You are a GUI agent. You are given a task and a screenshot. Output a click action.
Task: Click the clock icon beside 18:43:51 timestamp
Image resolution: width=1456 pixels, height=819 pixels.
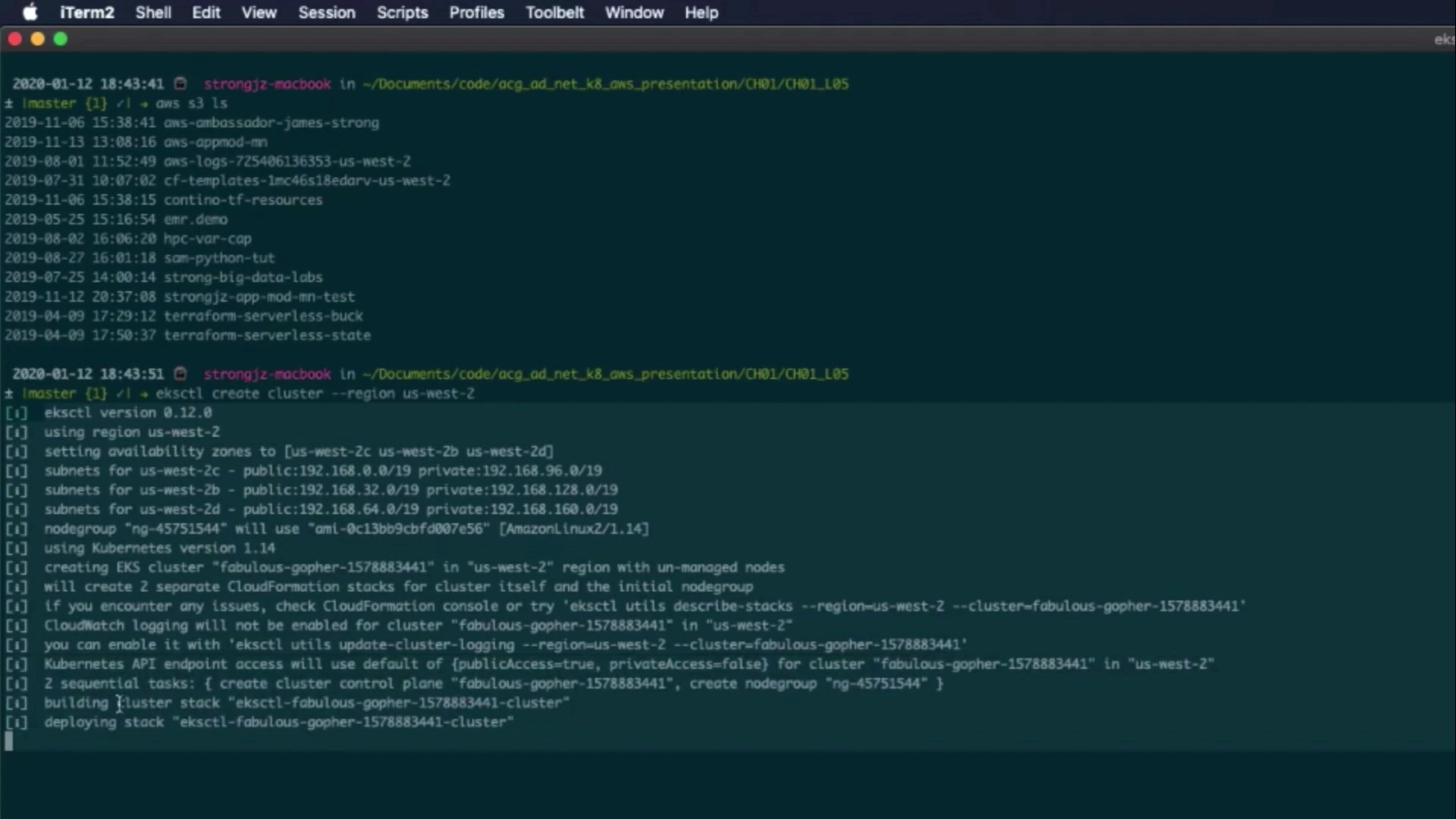(180, 374)
